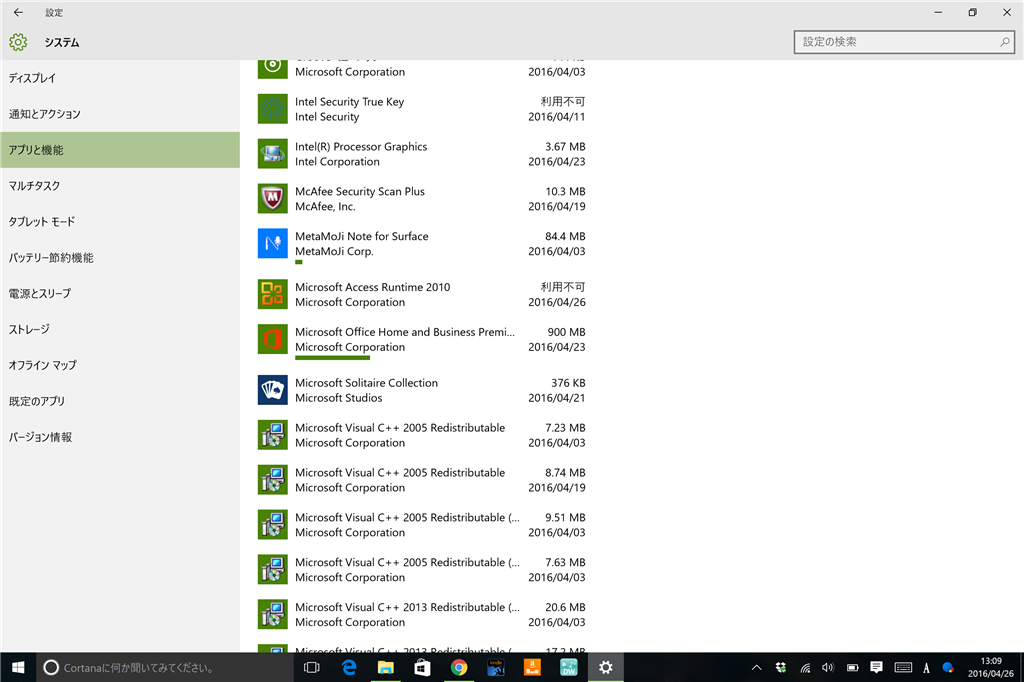Screen dimensions: 1024x682
Task: Open バッテリー節約機能 settings page
Action: pyautogui.click(x=120, y=257)
